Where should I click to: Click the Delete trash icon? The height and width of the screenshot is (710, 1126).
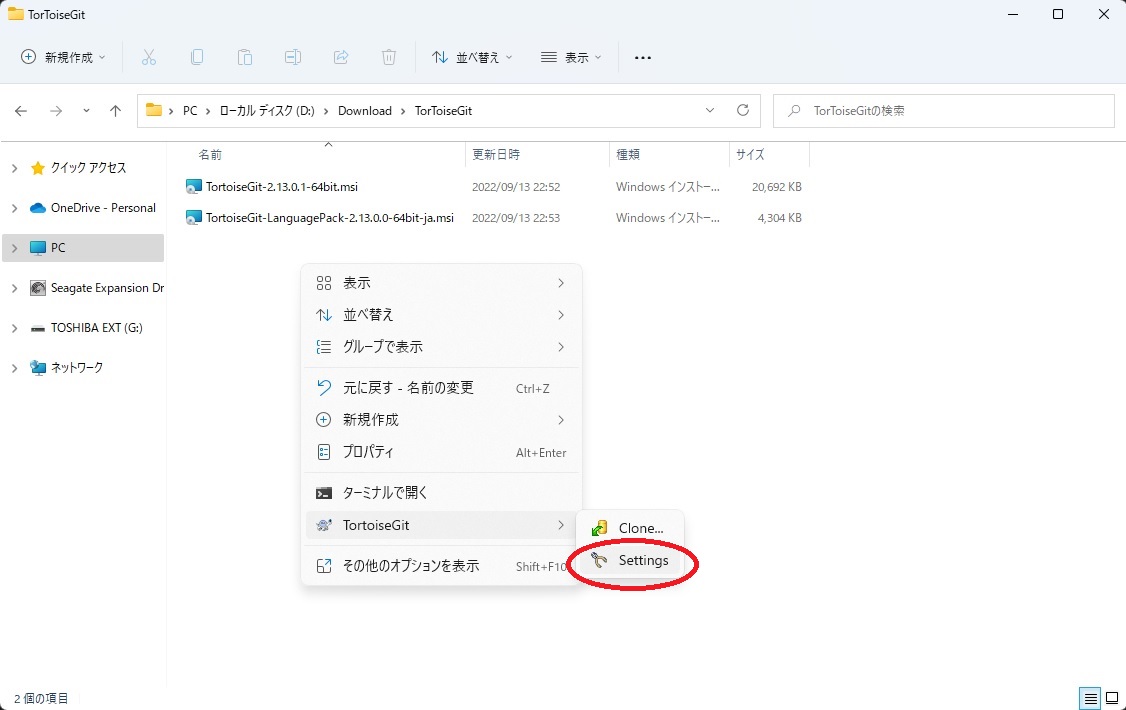pyautogui.click(x=388, y=57)
